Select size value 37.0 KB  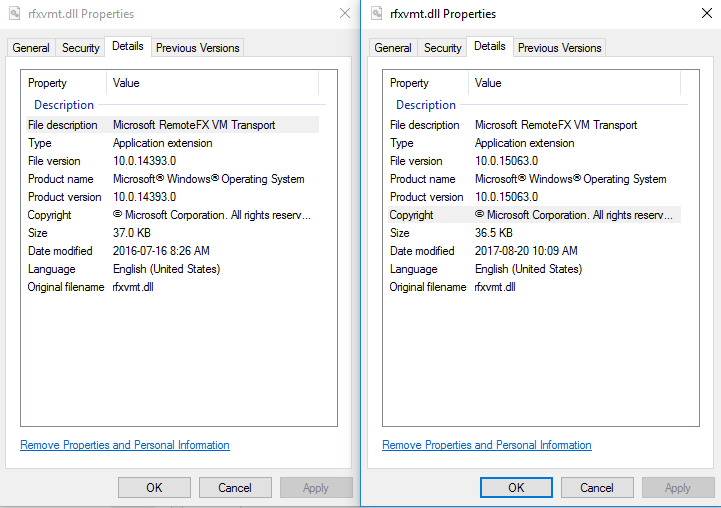pyautogui.click(x=132, y=233)
